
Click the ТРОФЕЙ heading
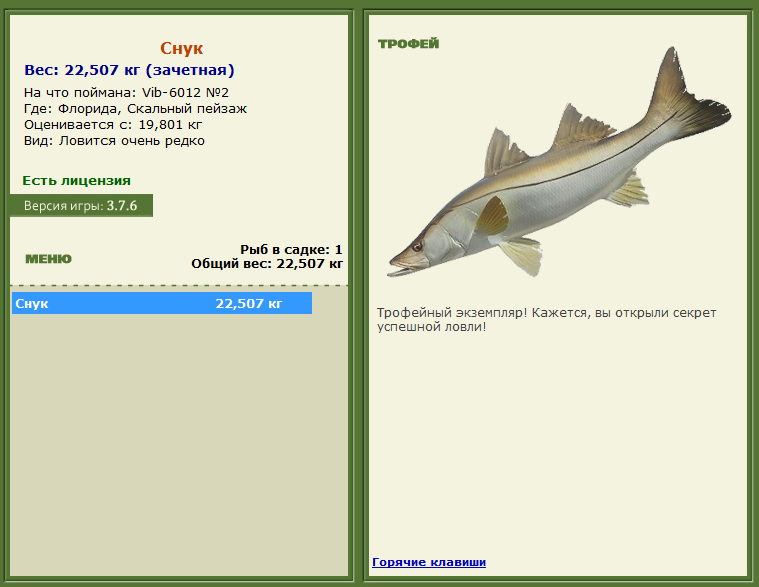409,44
